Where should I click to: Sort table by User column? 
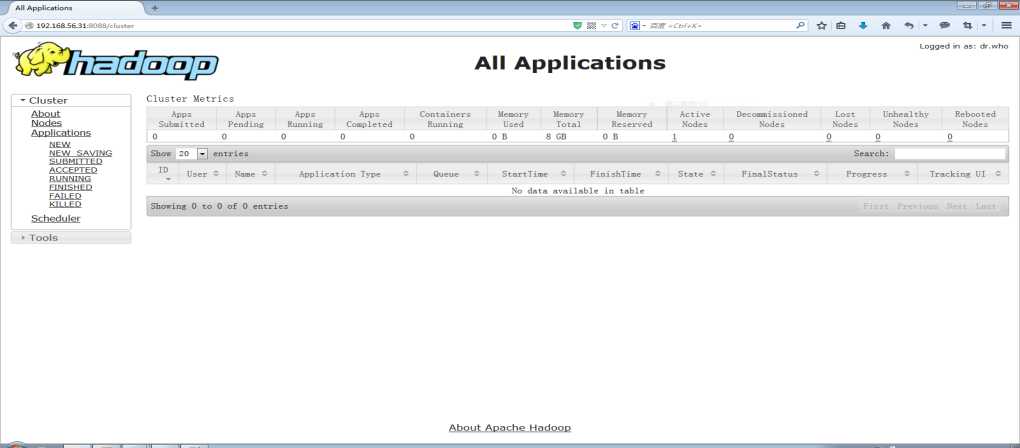[x=202, y=174]
